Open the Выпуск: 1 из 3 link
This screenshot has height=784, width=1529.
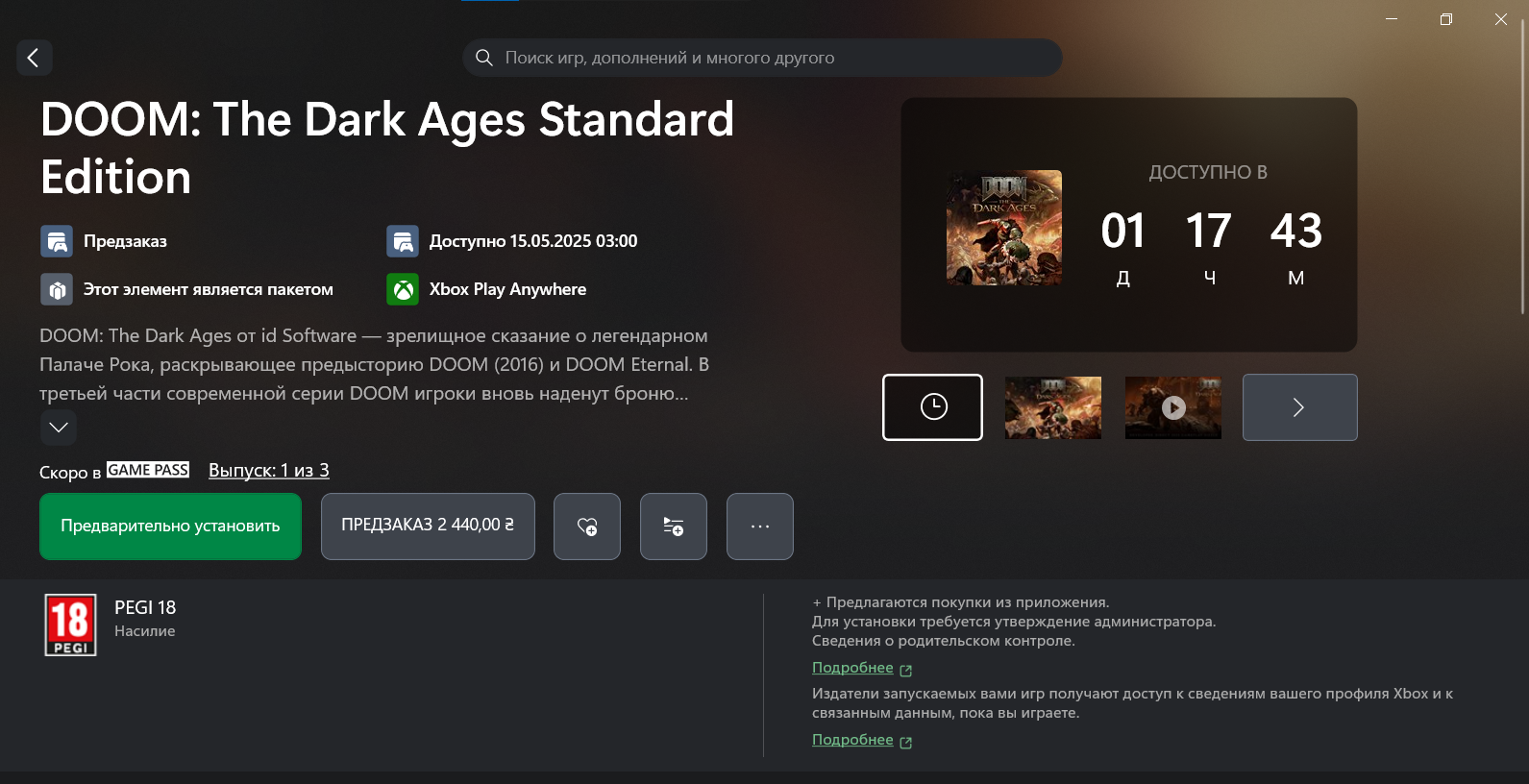[x=269, y=470]
